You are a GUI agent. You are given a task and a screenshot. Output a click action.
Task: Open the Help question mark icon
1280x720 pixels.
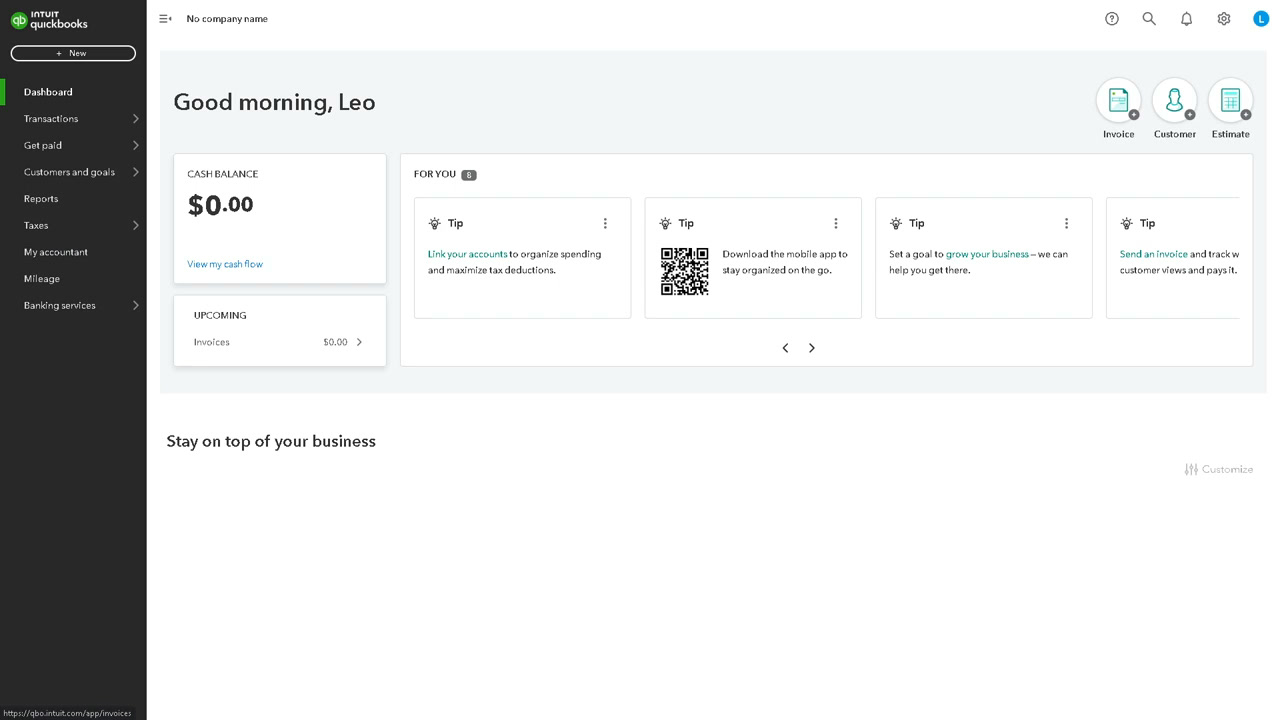point(1112,19)
